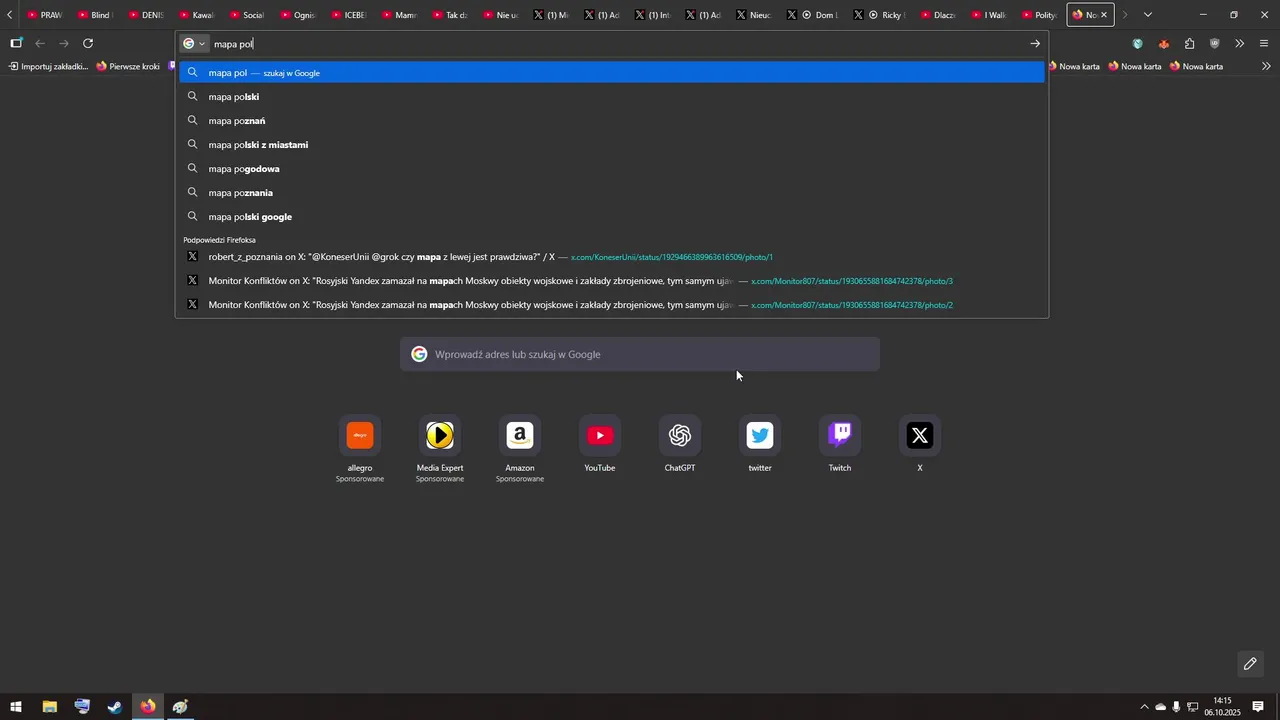This screenshot has width=1280, height=720.
Task: Open File Explorer from the taskbar
Action: point(49,707)
